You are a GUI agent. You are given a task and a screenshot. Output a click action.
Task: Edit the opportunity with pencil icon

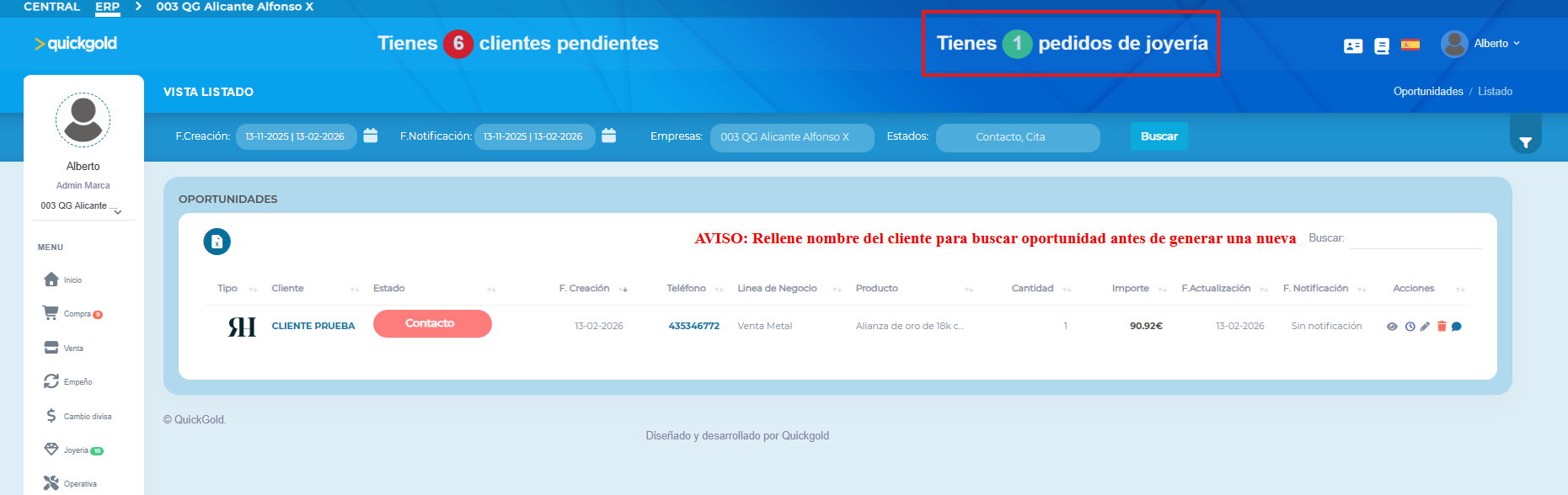tap(1425, 327)
